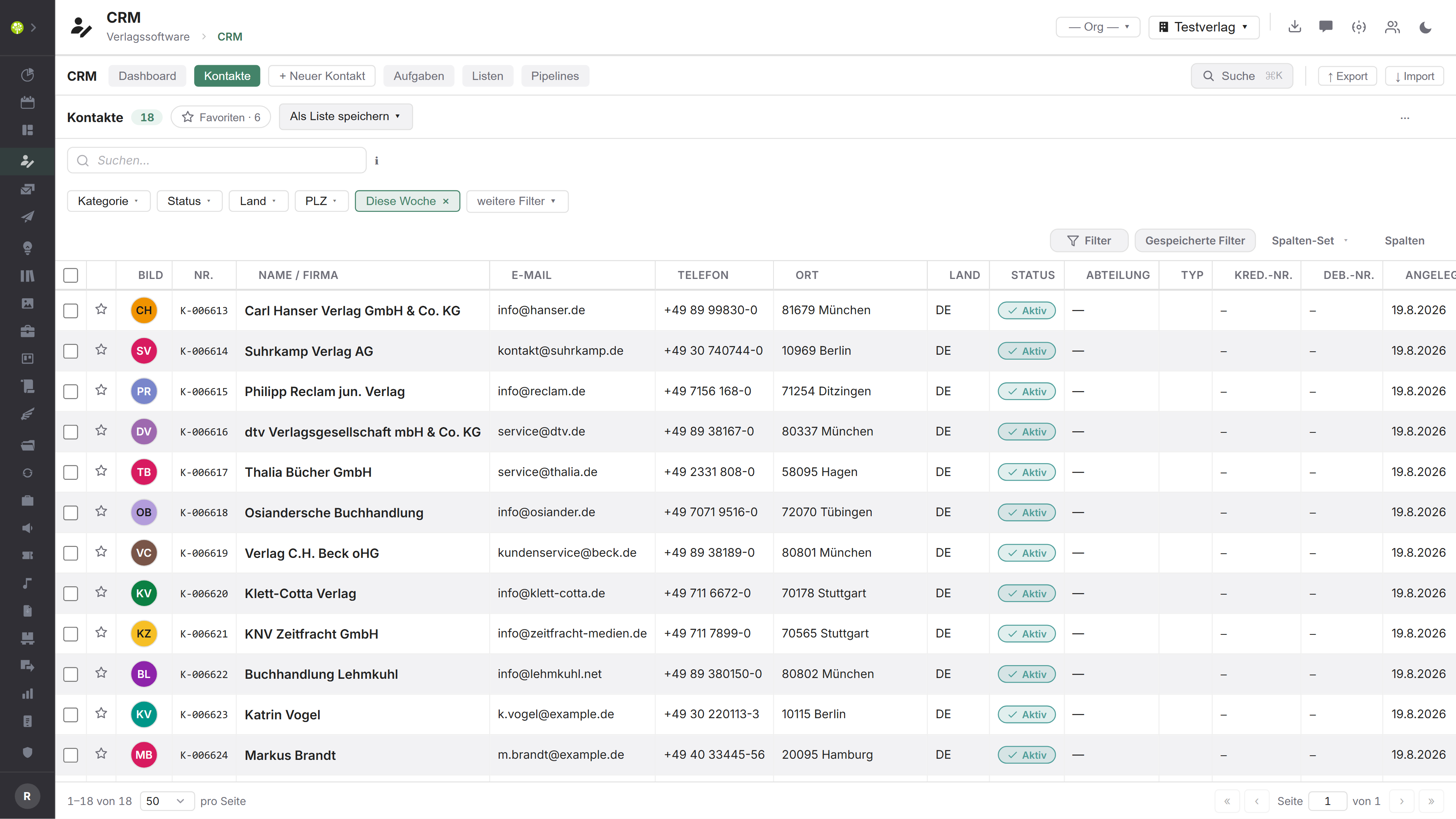
Task: Show Favoriten contacts only
Action: coord(220,117)
